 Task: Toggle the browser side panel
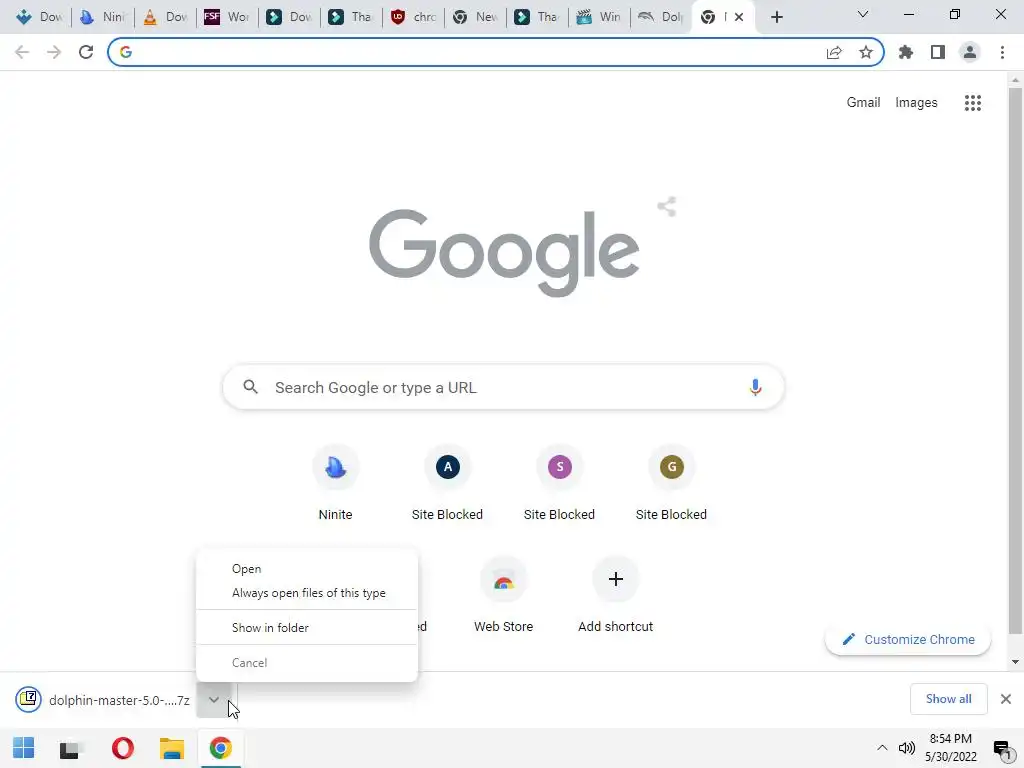(x=938, y=52)
